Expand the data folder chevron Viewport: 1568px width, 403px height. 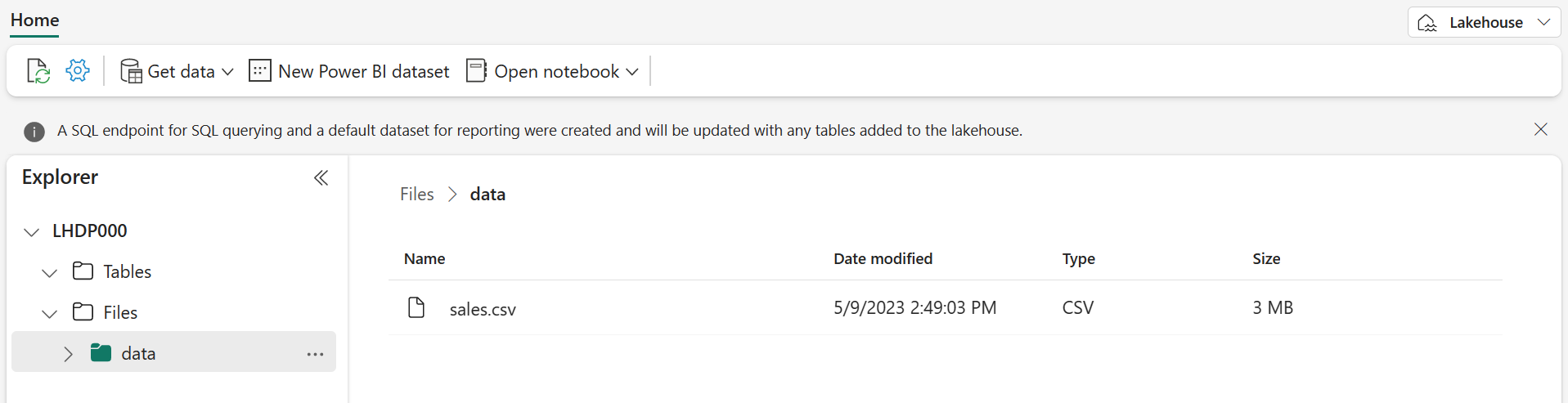68,354
